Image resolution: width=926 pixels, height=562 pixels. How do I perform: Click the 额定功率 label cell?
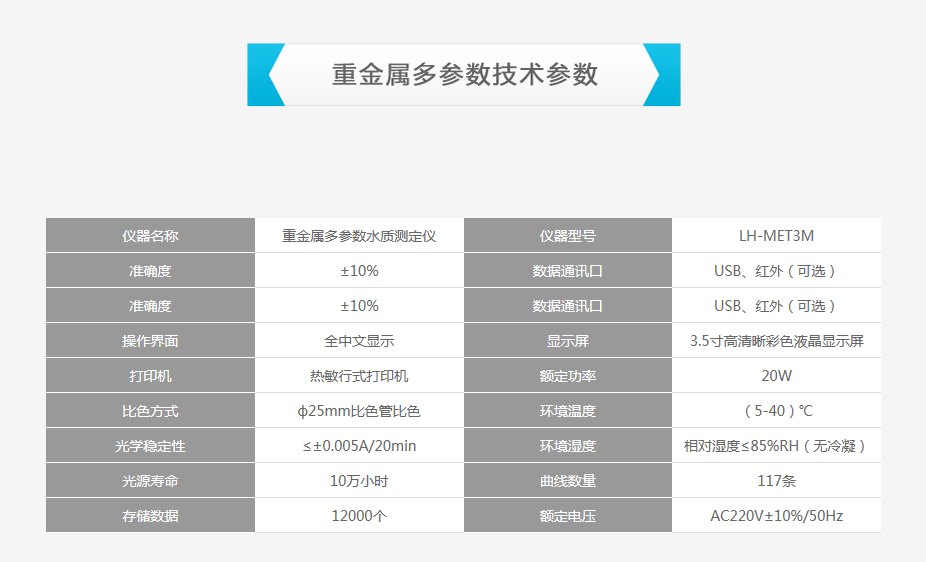click(568, 375)
